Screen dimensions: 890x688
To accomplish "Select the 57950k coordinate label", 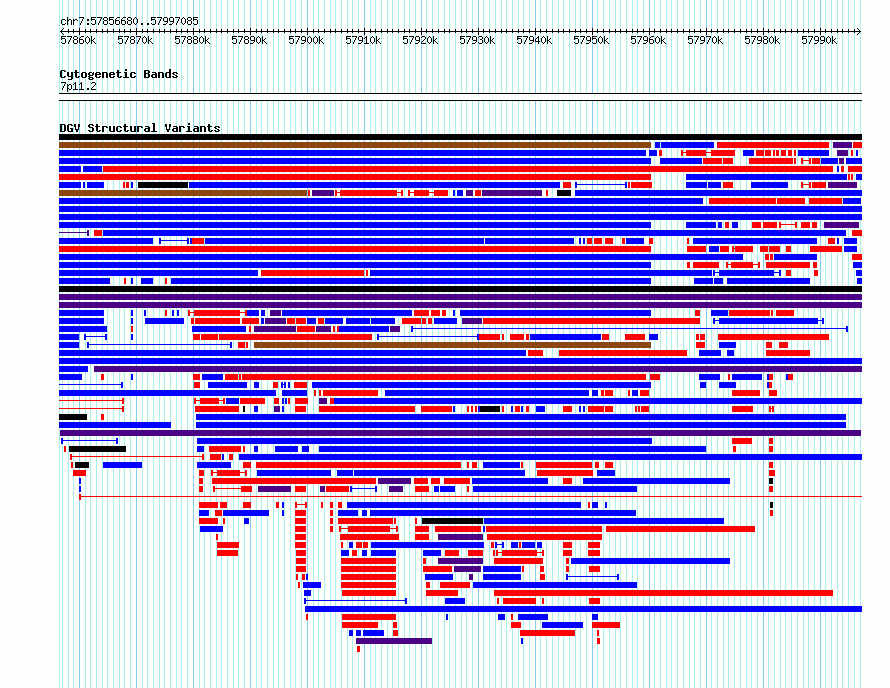I will coord(591,41).
